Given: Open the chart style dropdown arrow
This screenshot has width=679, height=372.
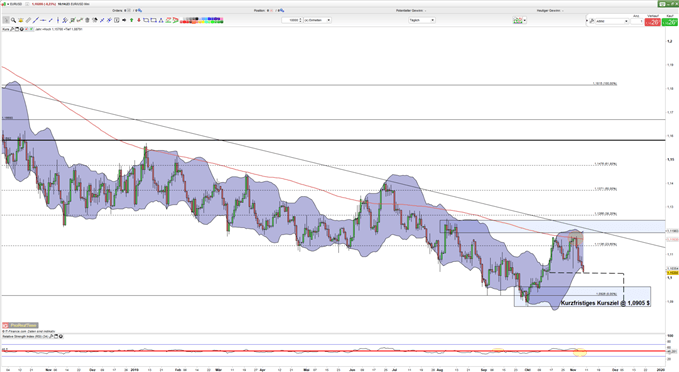Looking at the screenshot, I should coord(524,20).
